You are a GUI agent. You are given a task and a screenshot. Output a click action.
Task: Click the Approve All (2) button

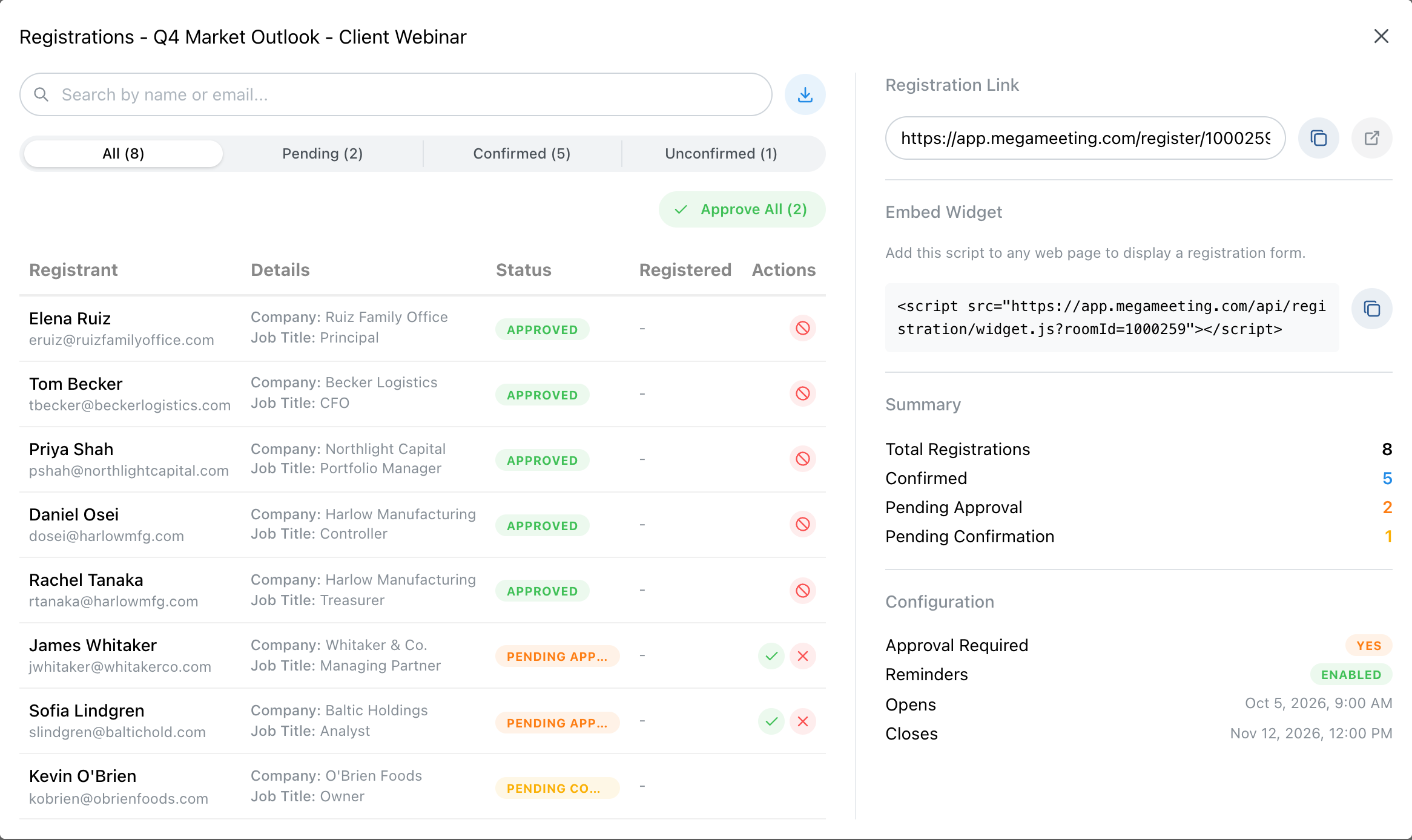(x=742, y=209)
